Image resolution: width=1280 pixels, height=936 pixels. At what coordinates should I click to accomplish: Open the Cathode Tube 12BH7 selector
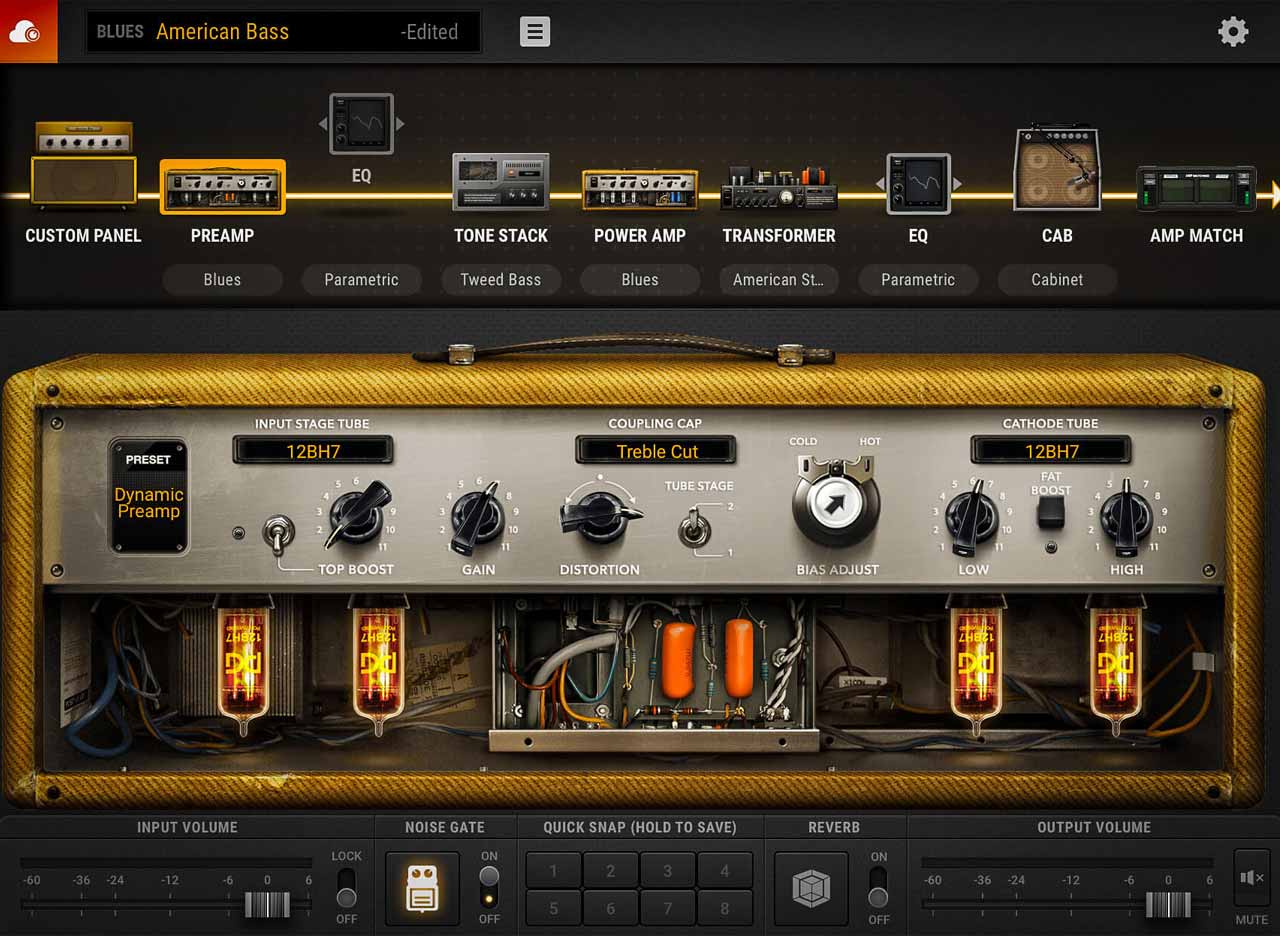coord(1051,451)
